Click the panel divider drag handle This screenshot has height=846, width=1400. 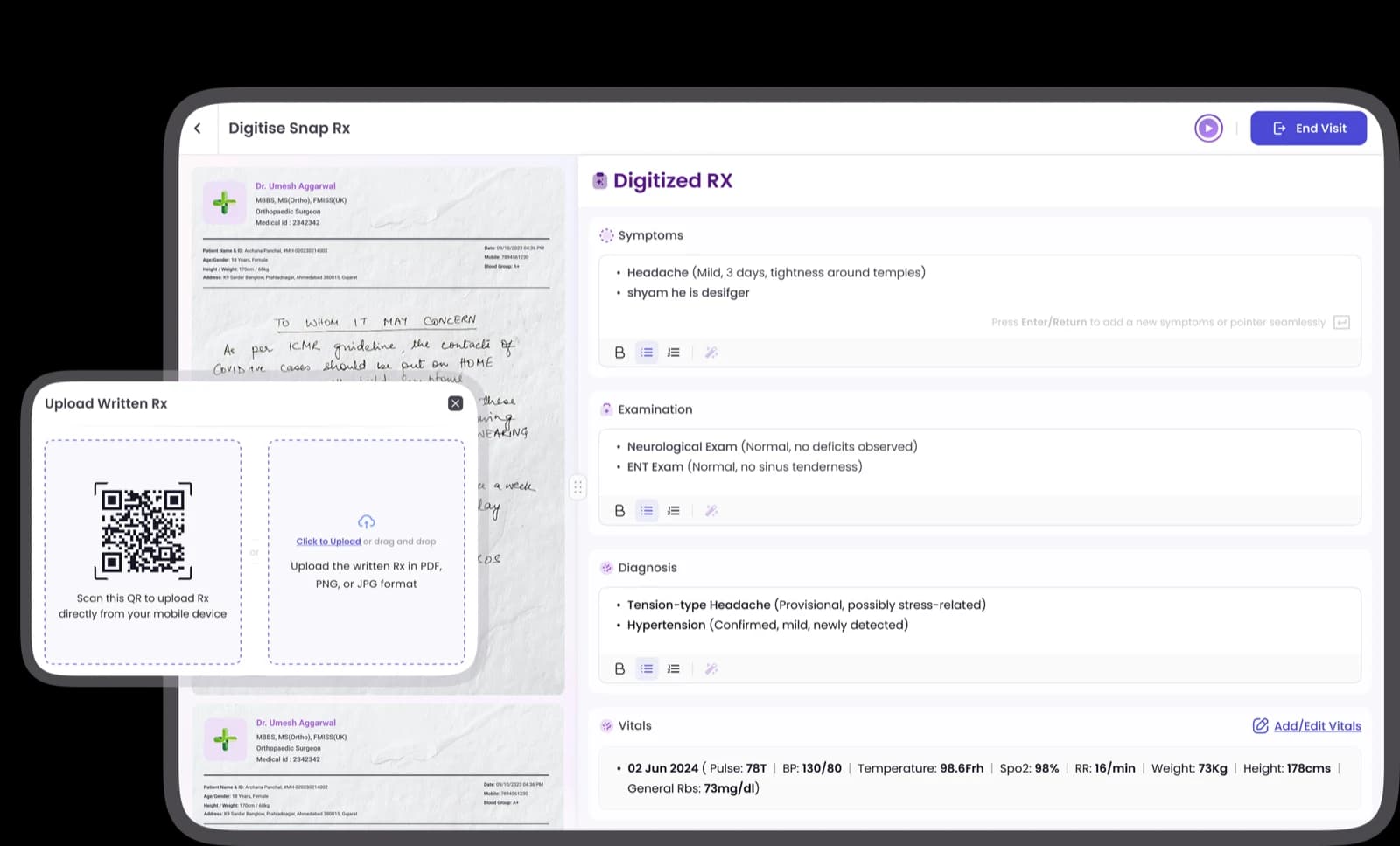577,487
